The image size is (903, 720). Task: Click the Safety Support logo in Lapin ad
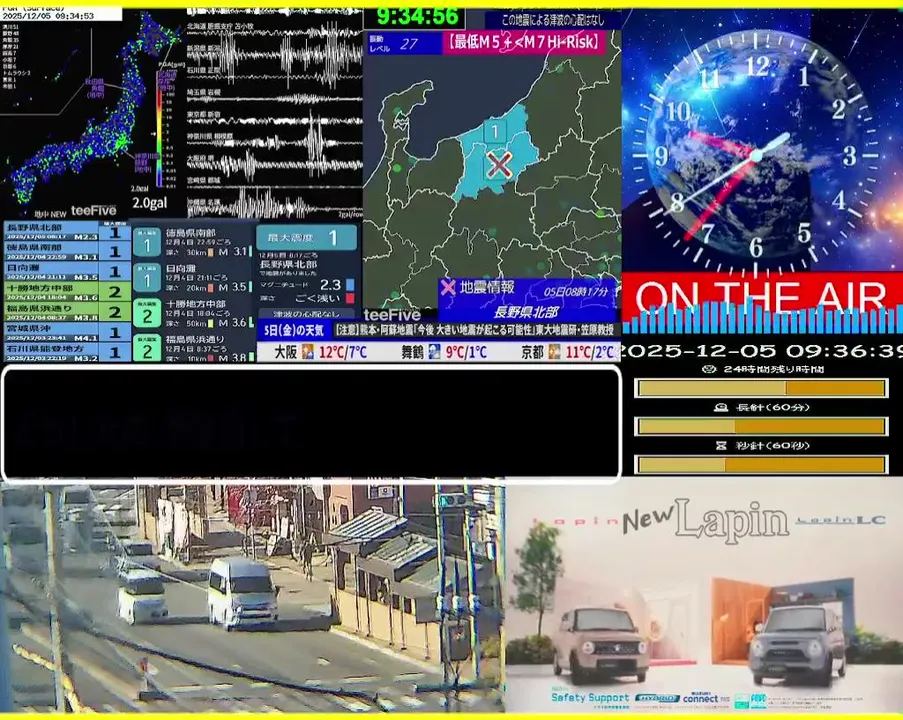[x=590, y=698]
